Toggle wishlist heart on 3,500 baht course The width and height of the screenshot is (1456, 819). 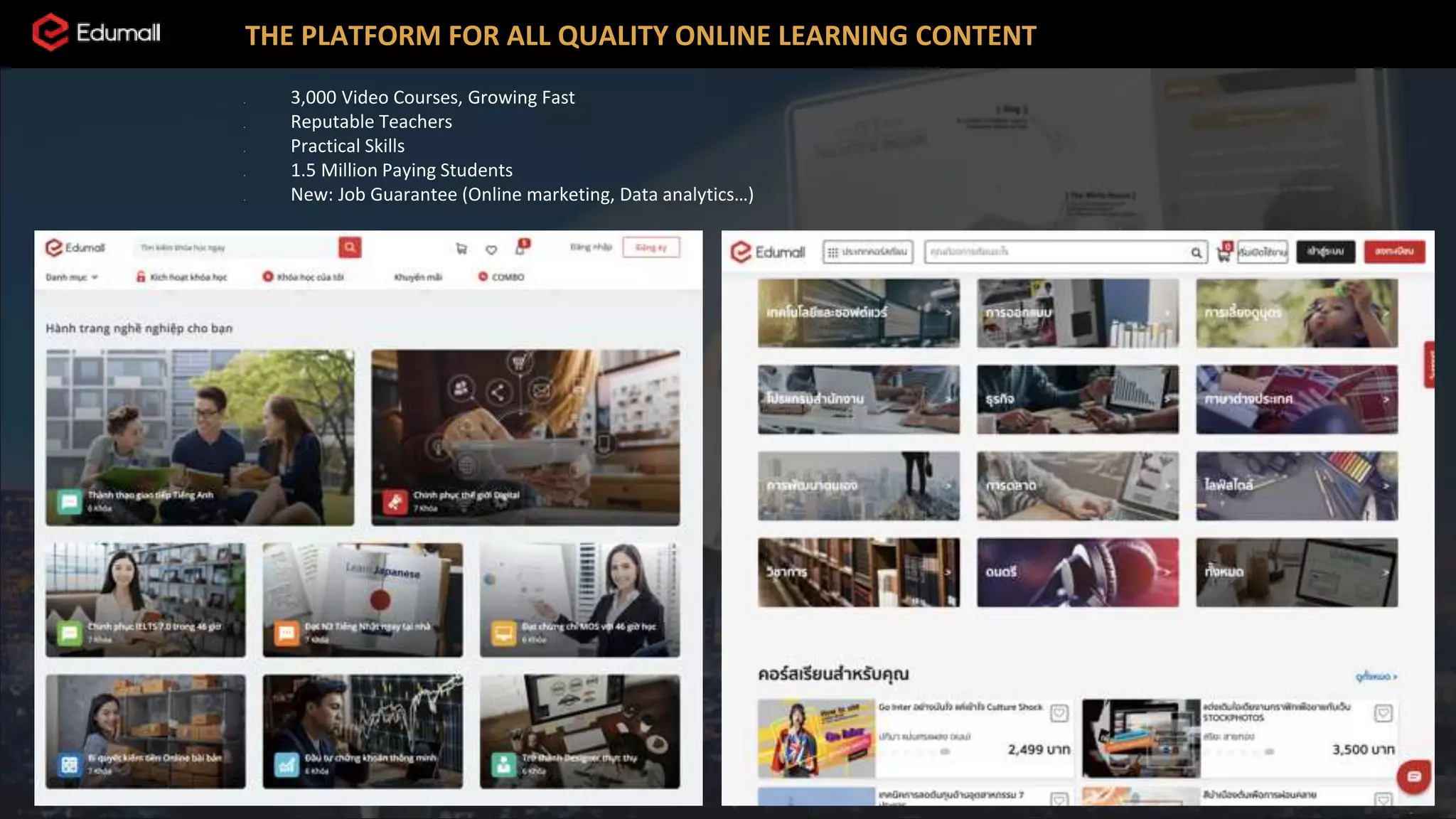coord(1383,713)
